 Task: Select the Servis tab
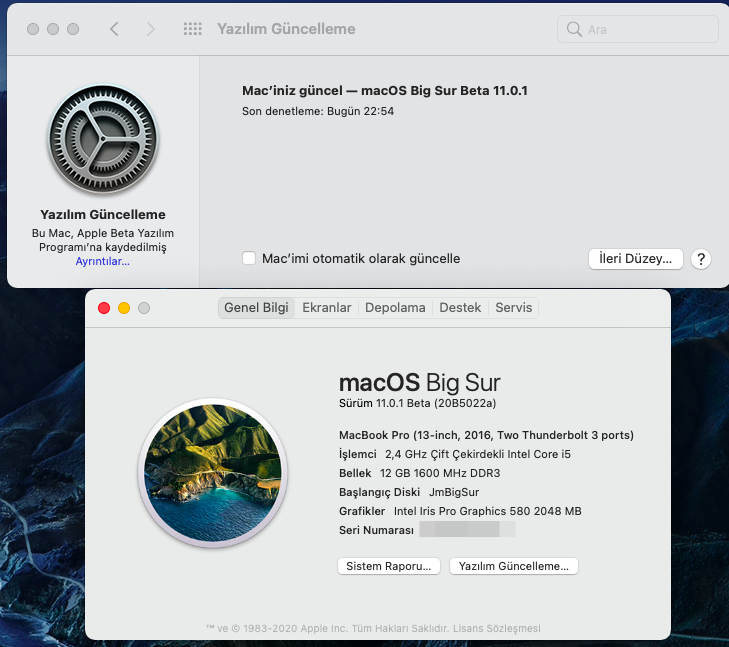(x=514, y=308)
